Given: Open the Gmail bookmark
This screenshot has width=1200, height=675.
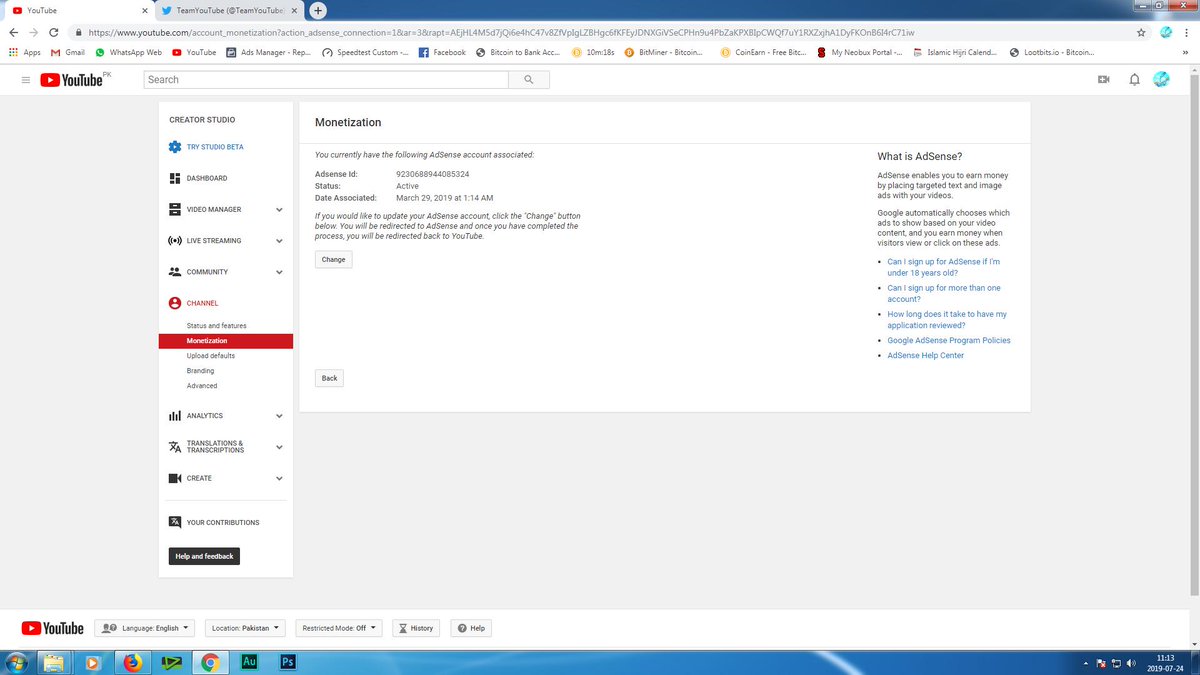Looking at the screenshot, I should 68,52.
